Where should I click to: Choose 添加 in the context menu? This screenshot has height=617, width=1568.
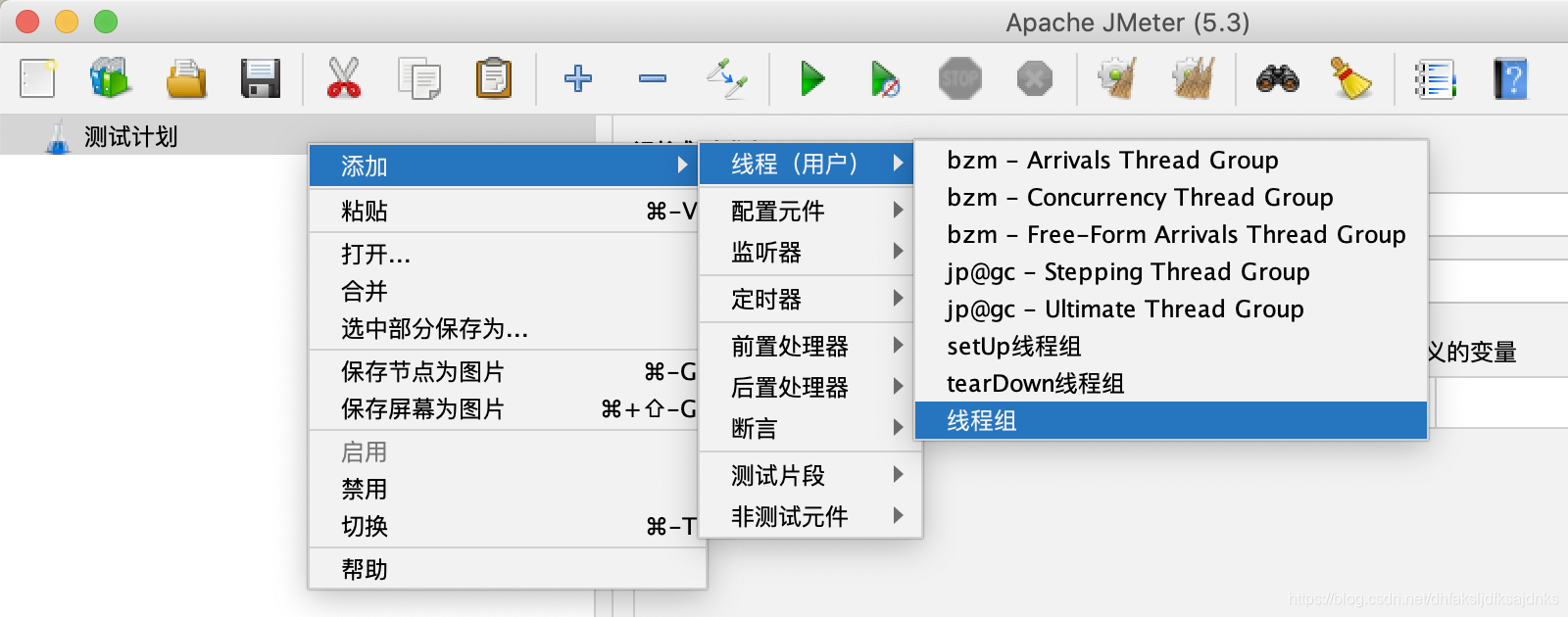[x=504, y=166]
